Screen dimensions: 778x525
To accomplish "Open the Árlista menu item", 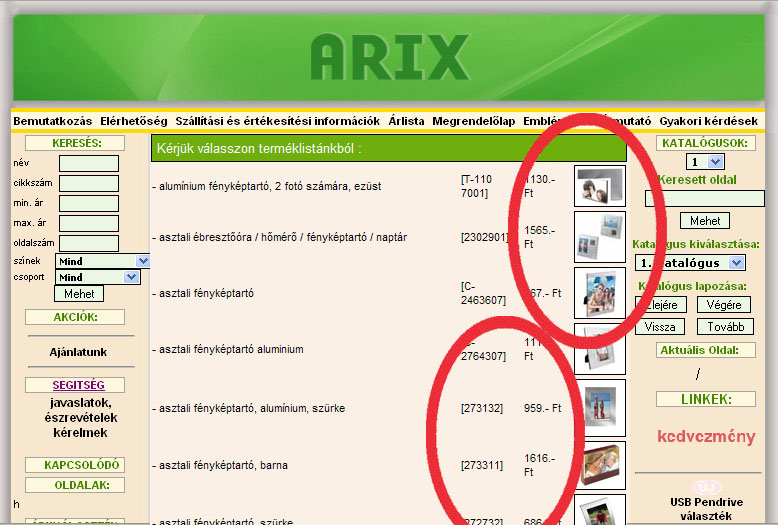I will [x=406, y=121].
